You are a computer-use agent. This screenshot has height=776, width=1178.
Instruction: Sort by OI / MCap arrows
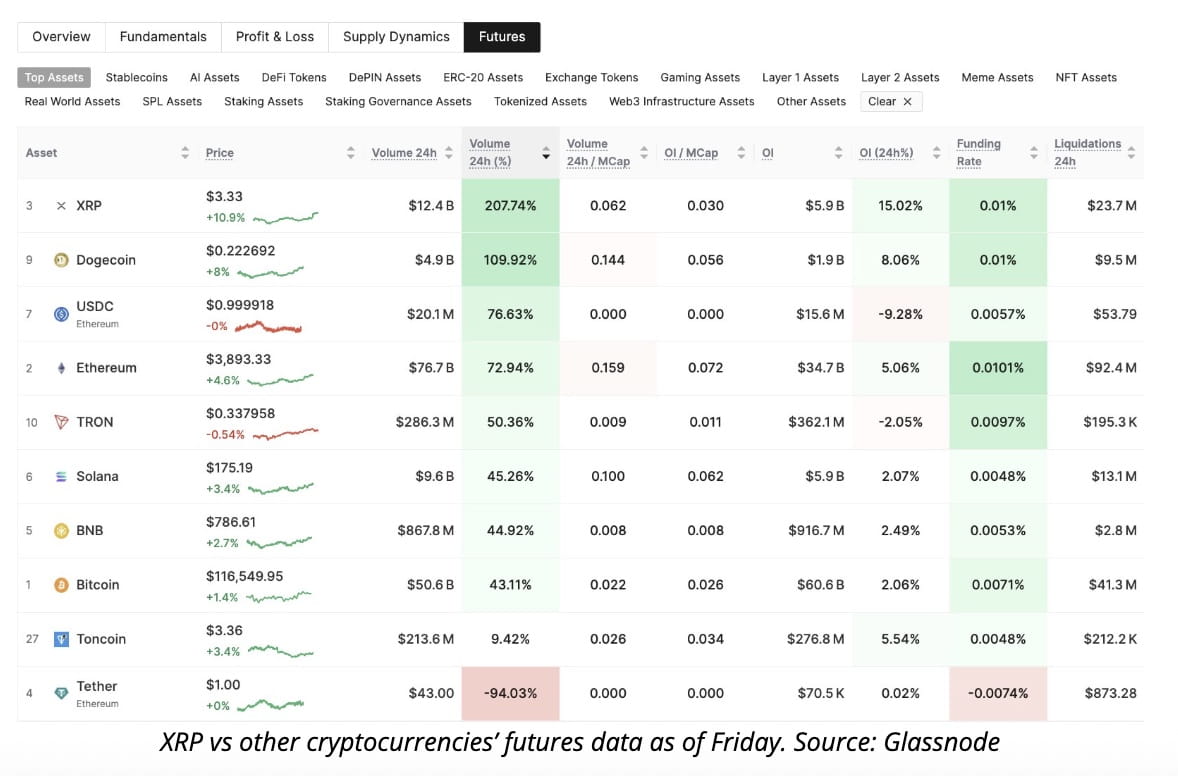point(741,152)
